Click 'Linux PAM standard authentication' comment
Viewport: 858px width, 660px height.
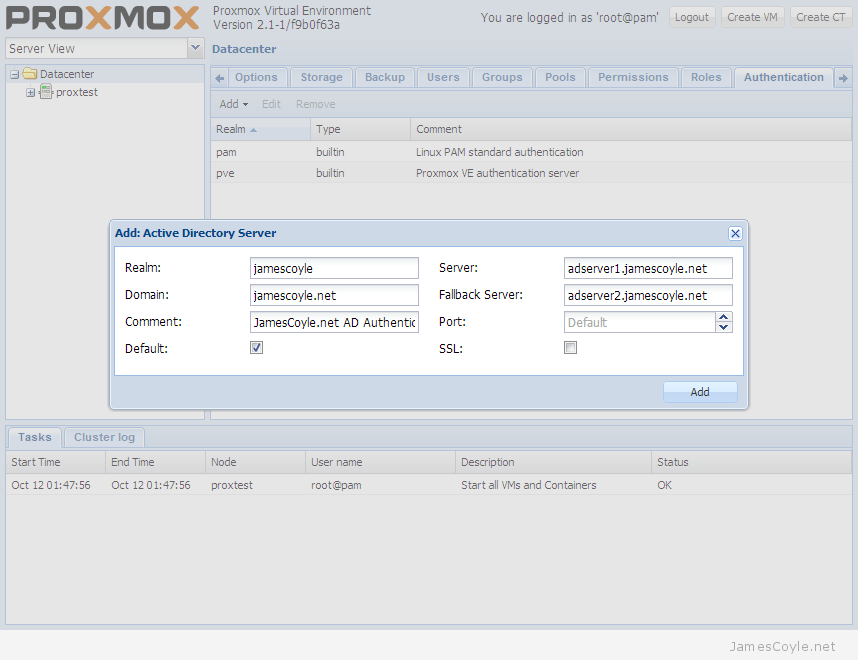coord(499,152)
